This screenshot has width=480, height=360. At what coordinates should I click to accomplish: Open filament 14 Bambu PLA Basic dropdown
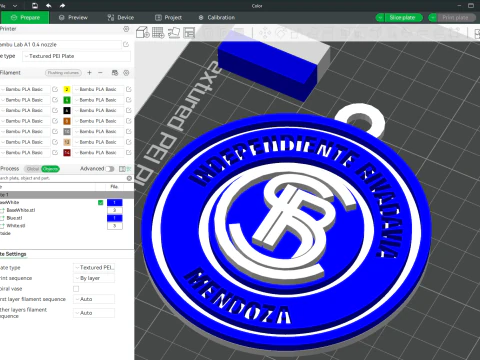tap(98, 153)
